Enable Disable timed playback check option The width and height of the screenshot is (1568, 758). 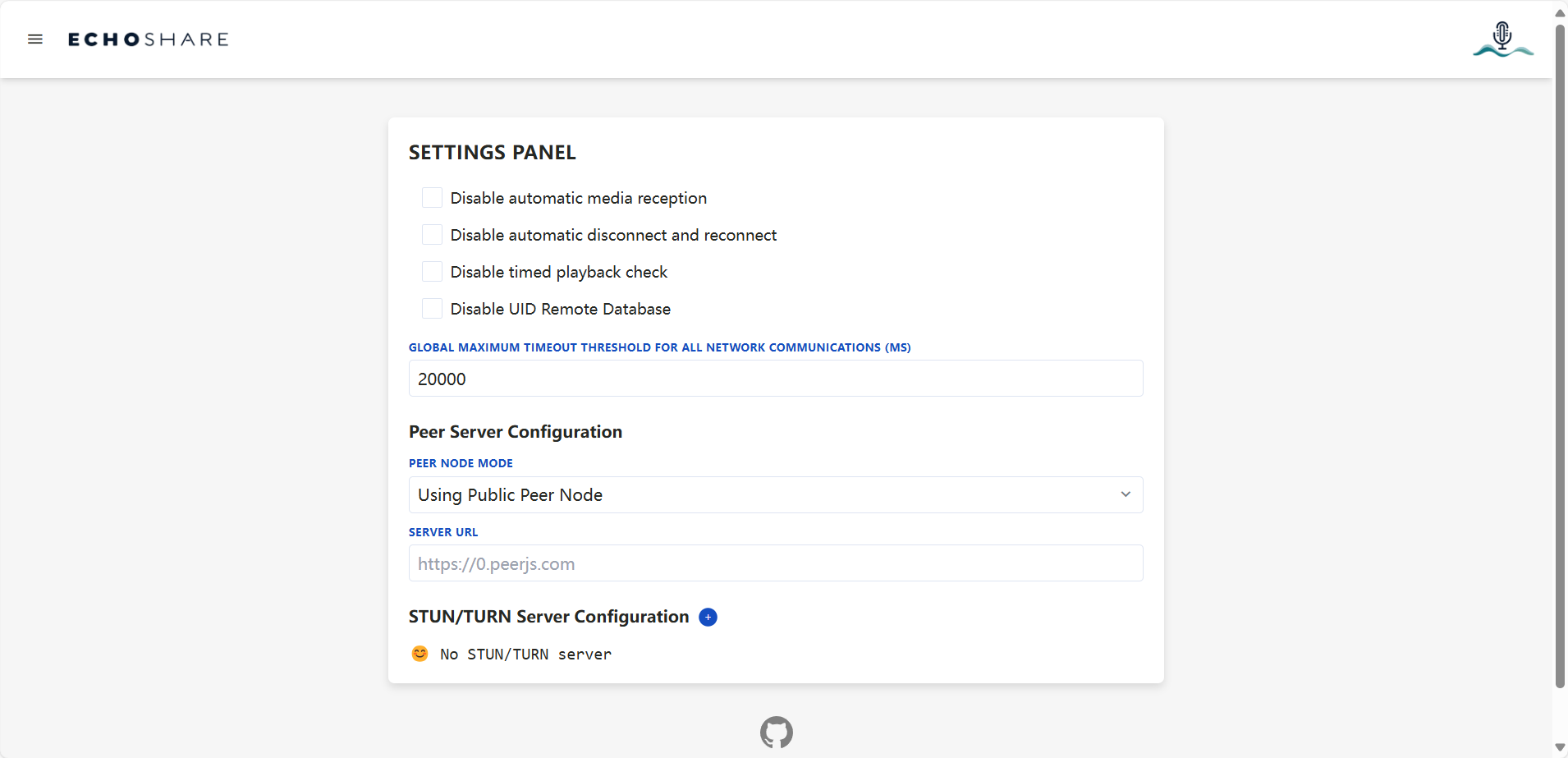pos(432,272)
